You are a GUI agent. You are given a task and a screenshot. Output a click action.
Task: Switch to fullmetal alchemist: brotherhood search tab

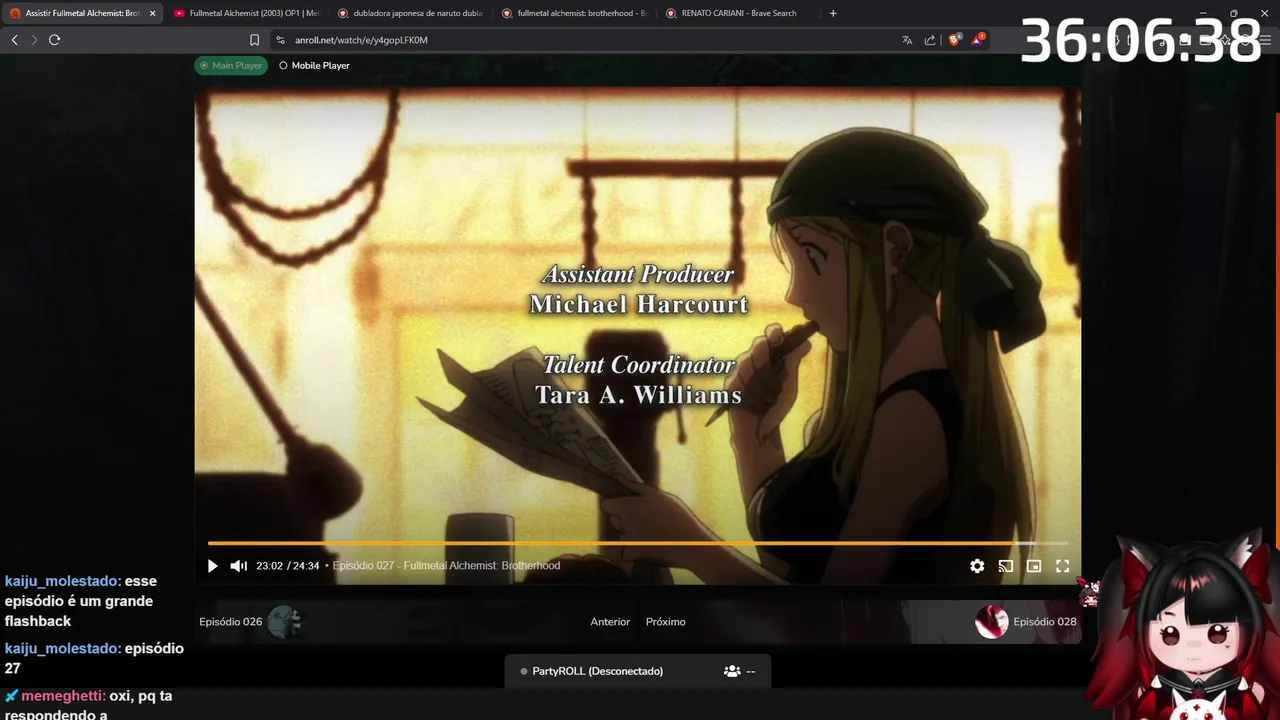coord(574,13)
